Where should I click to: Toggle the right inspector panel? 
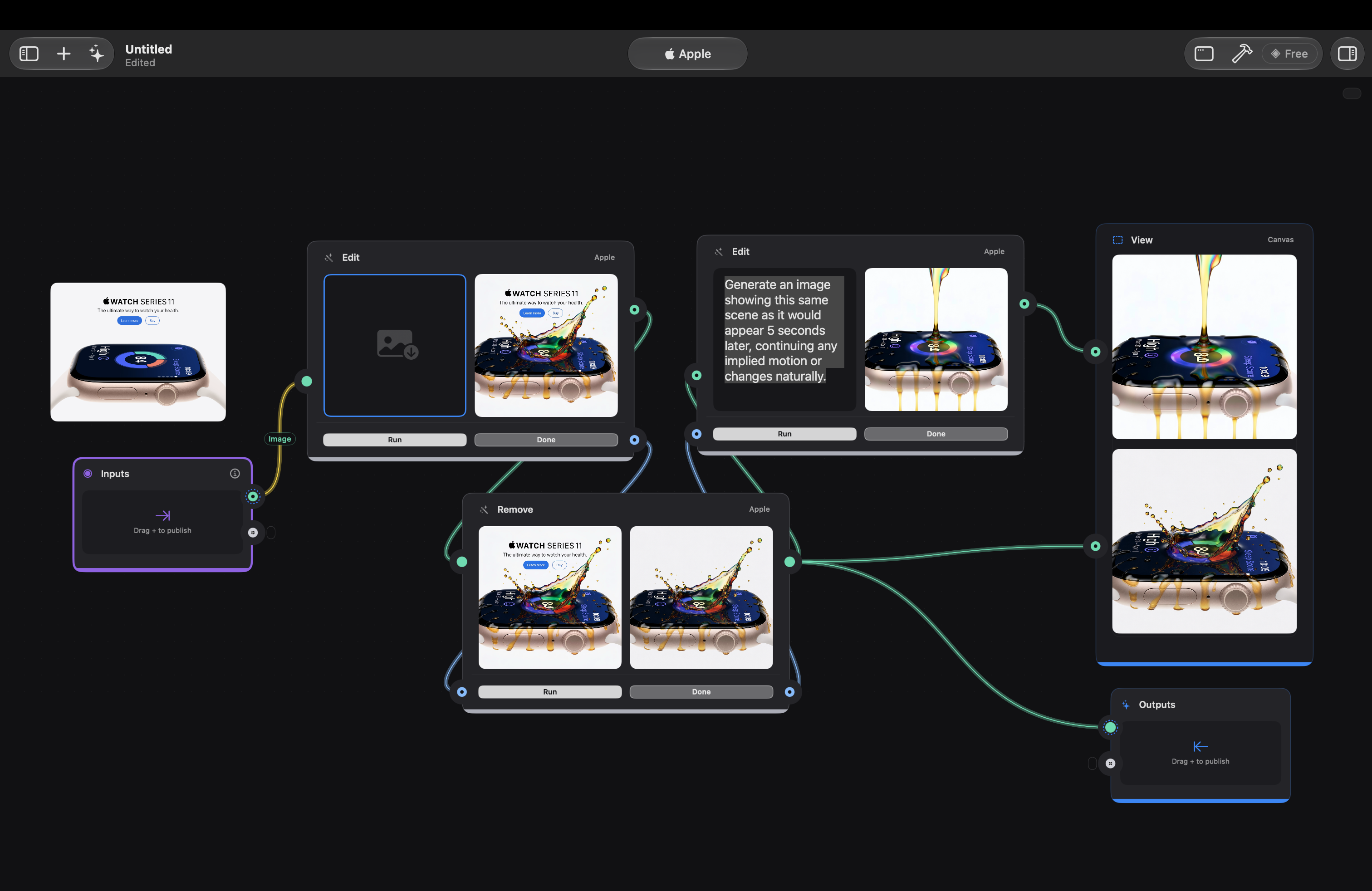coord(1347,54)
